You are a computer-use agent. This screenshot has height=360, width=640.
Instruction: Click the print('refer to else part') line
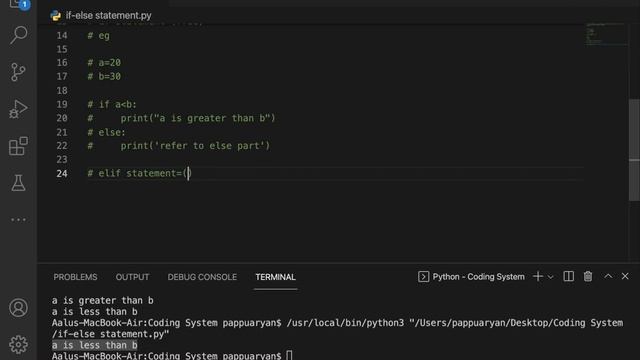tap(179, 146)
